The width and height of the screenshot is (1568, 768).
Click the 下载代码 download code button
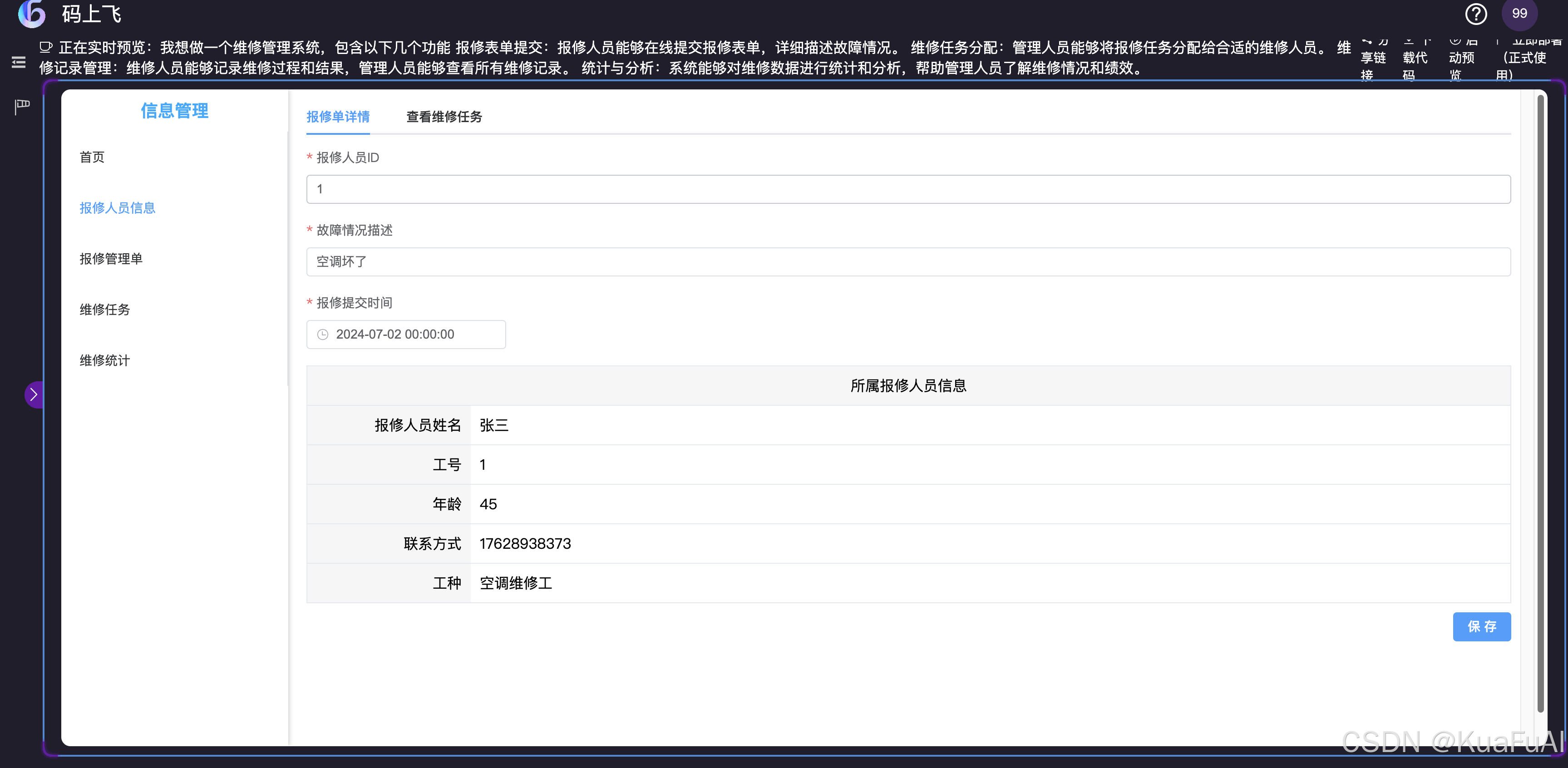pyautogui.click(x=1415, y=59)
